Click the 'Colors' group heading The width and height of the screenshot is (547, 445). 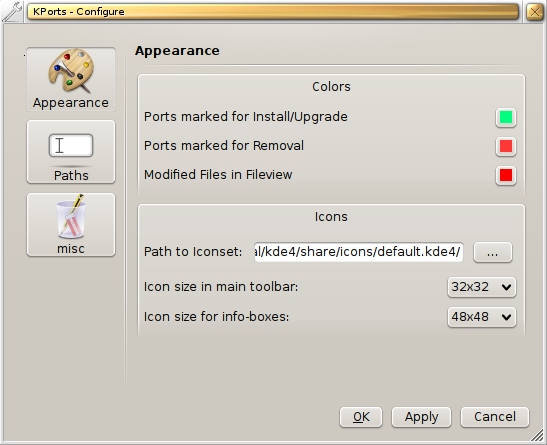pos(331,86)
